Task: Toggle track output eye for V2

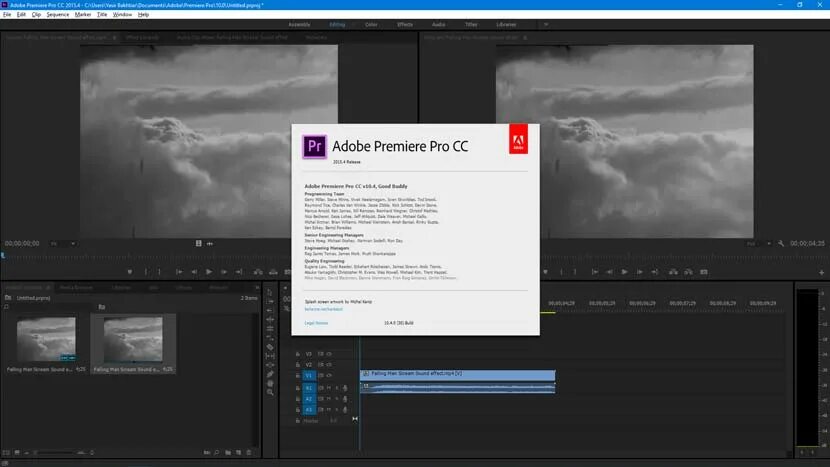Action: pos(329,365)
